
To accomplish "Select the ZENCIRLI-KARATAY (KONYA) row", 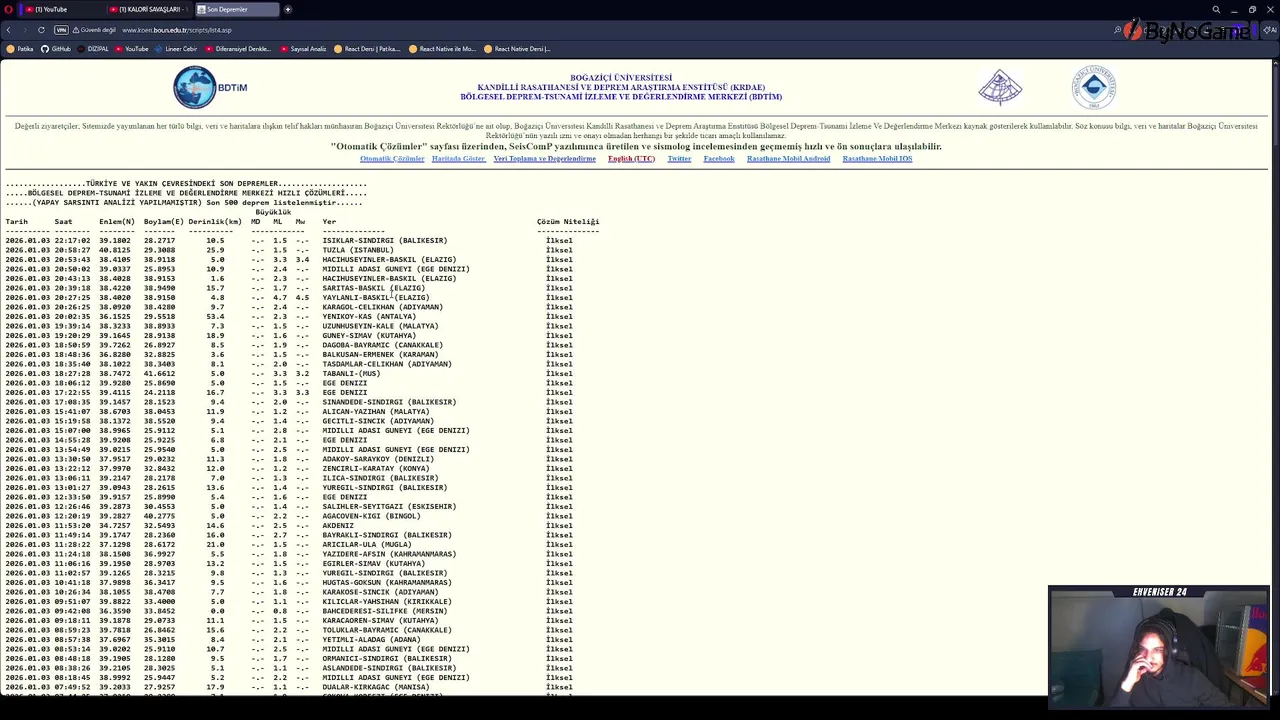I will point(289,469).
